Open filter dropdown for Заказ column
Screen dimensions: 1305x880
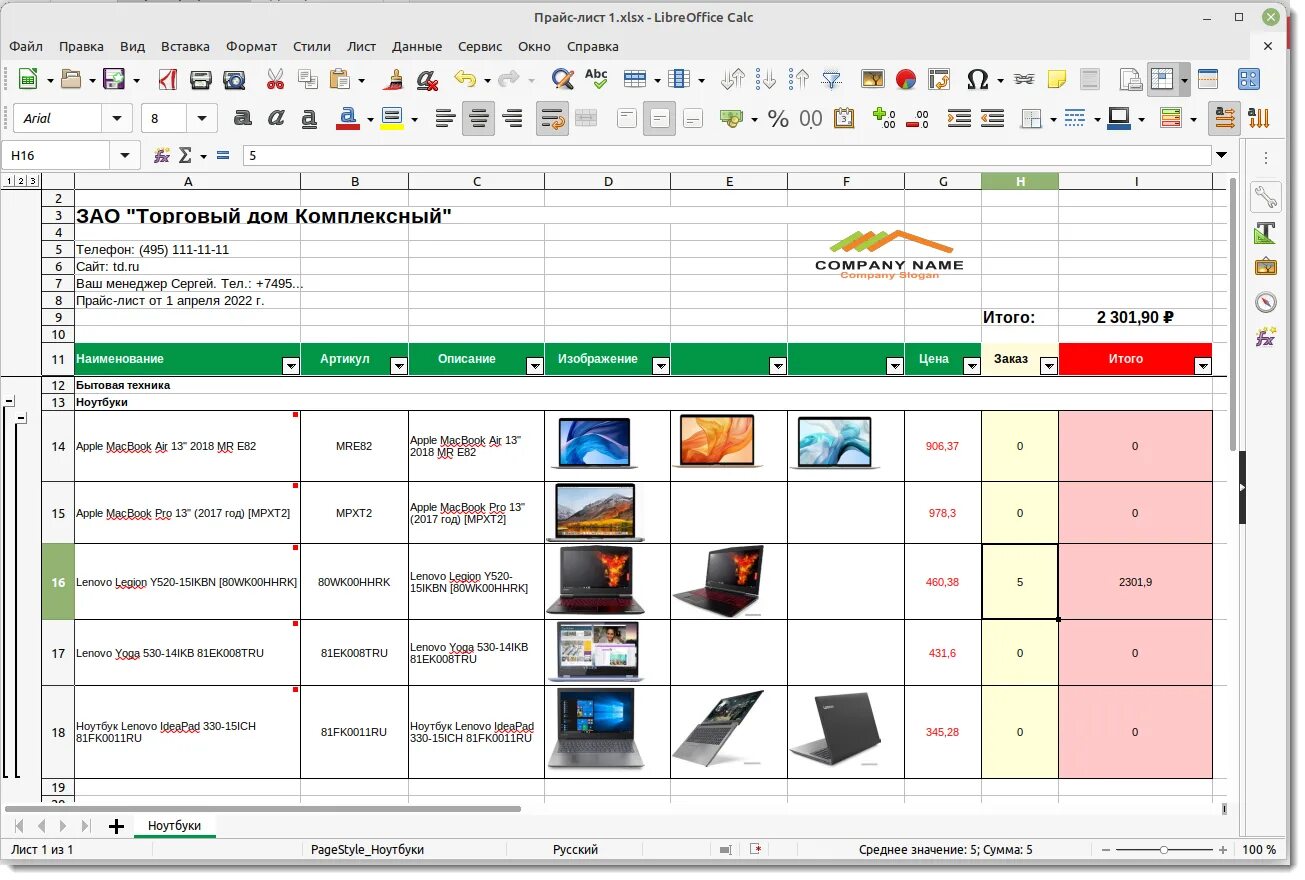point(1049,366)
